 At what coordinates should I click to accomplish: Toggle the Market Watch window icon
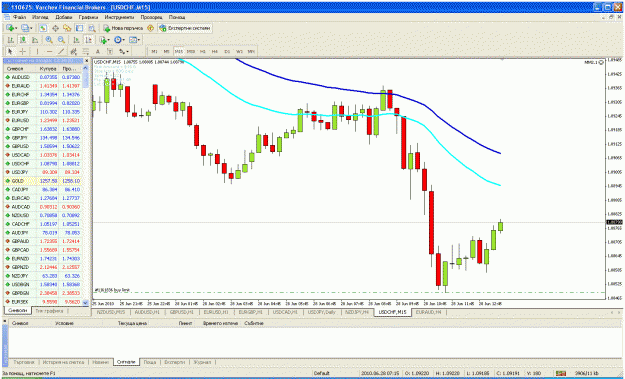(x=43, y=28)
